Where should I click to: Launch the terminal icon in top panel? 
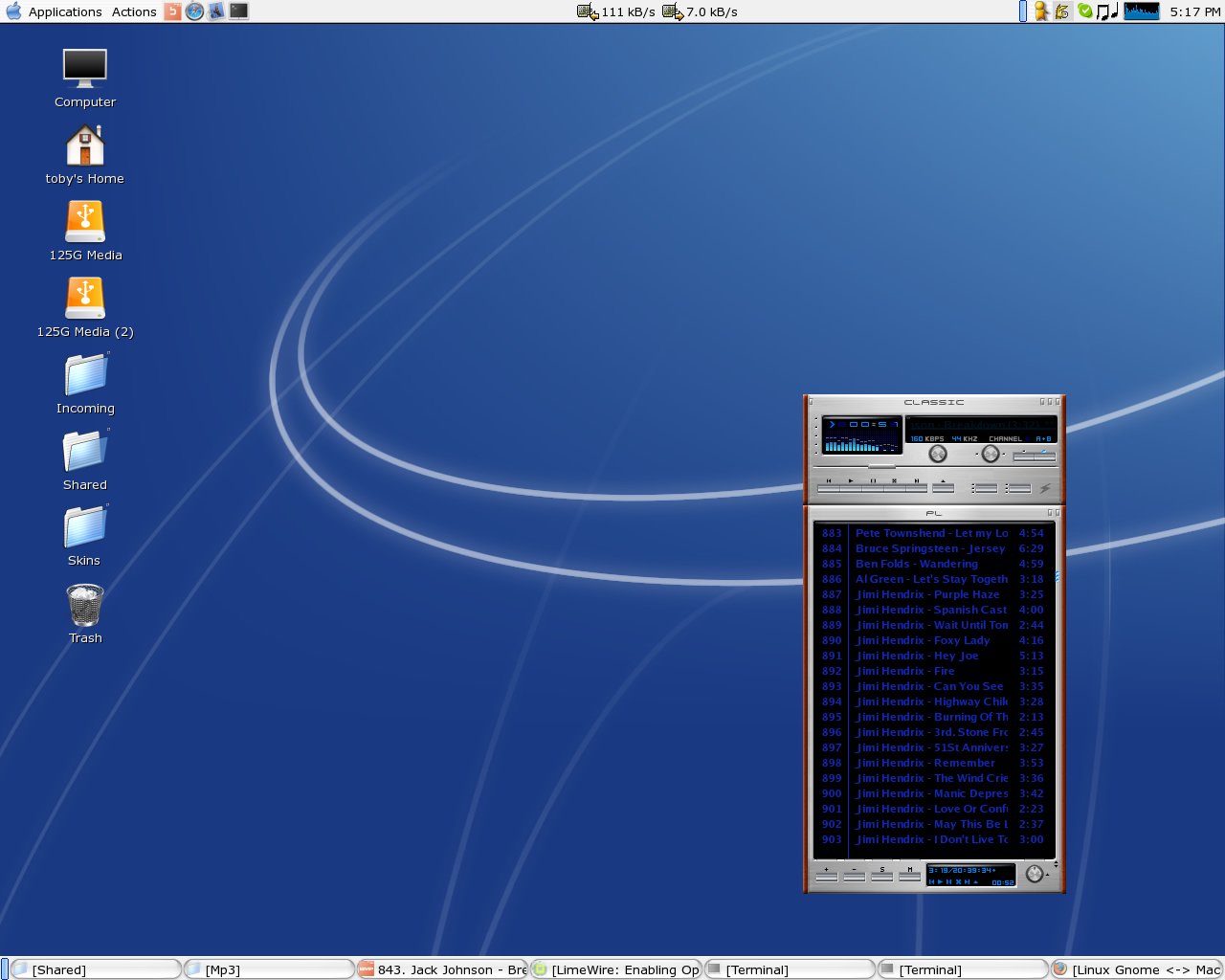point(238,11)
